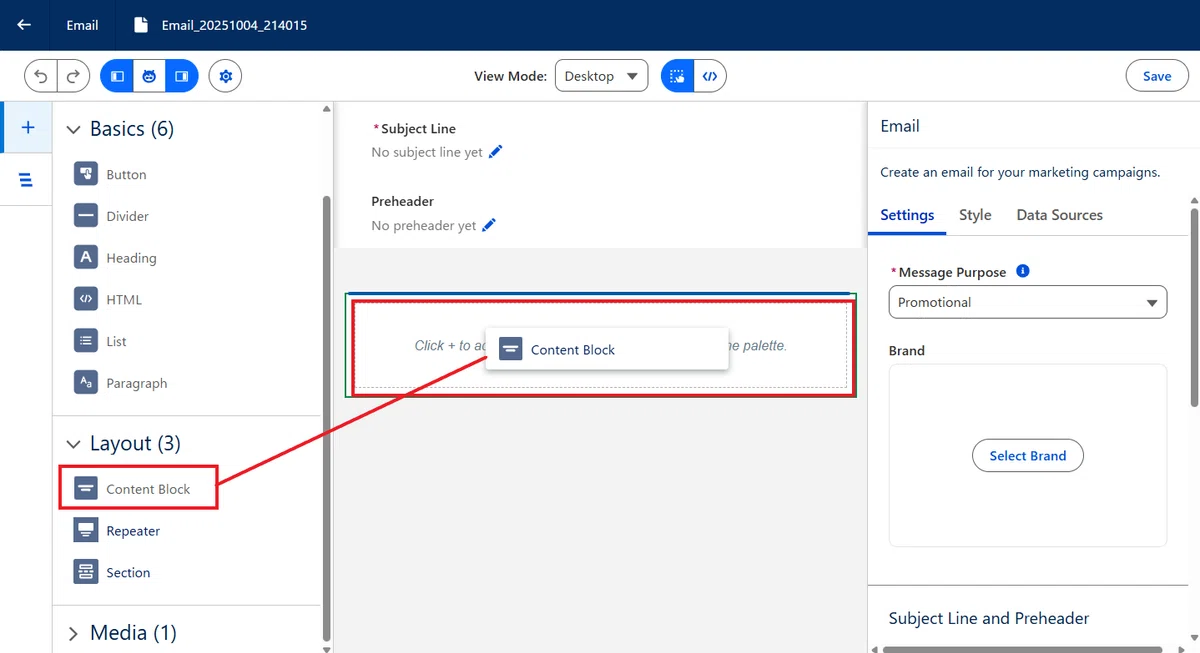The width and height of the screenshot is (1200, 653).
Task: Open the View Mode Desktop dropdown
Action: (x=601, y=76)
